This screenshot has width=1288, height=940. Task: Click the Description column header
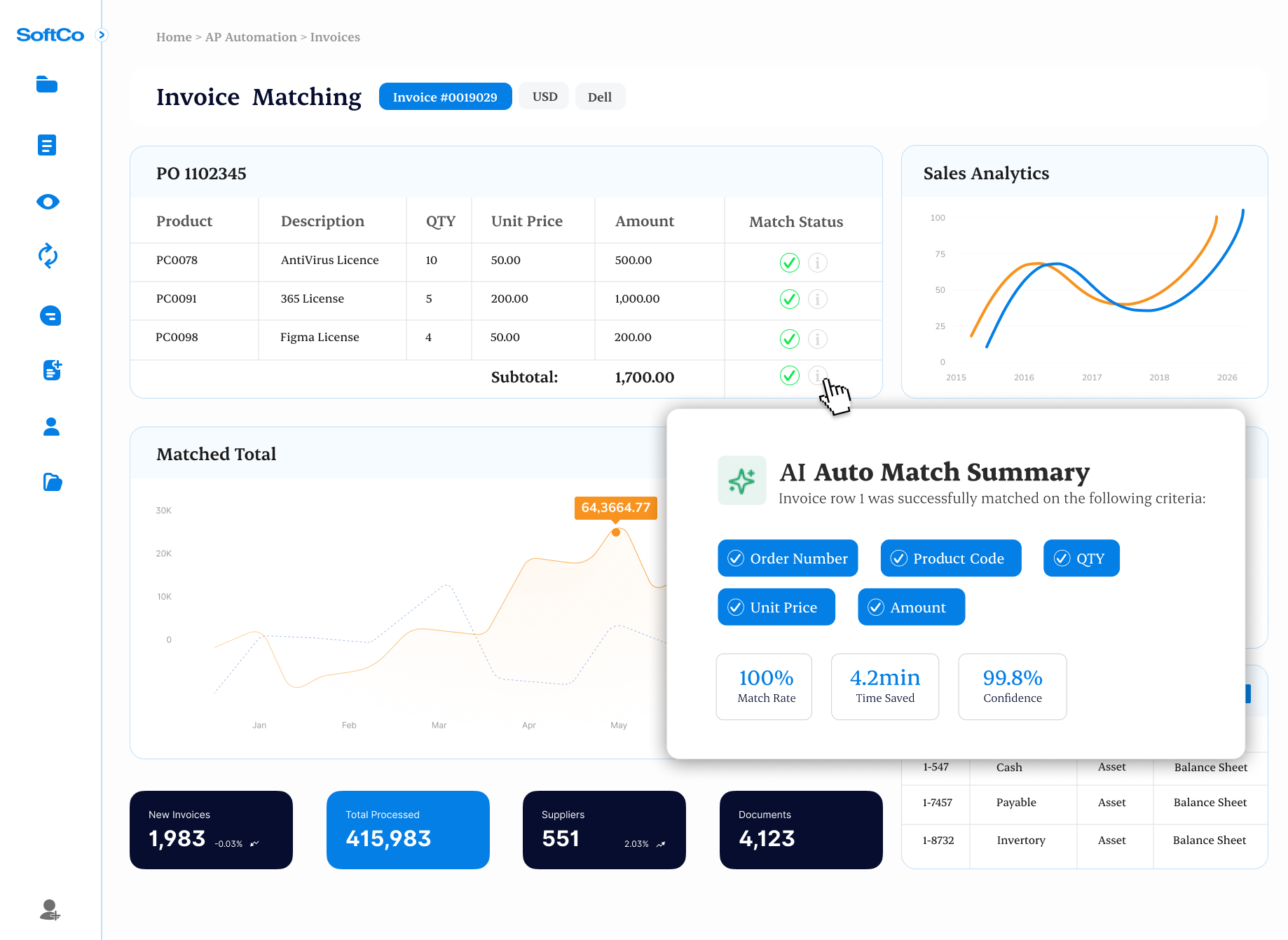(x=322, y=221)
